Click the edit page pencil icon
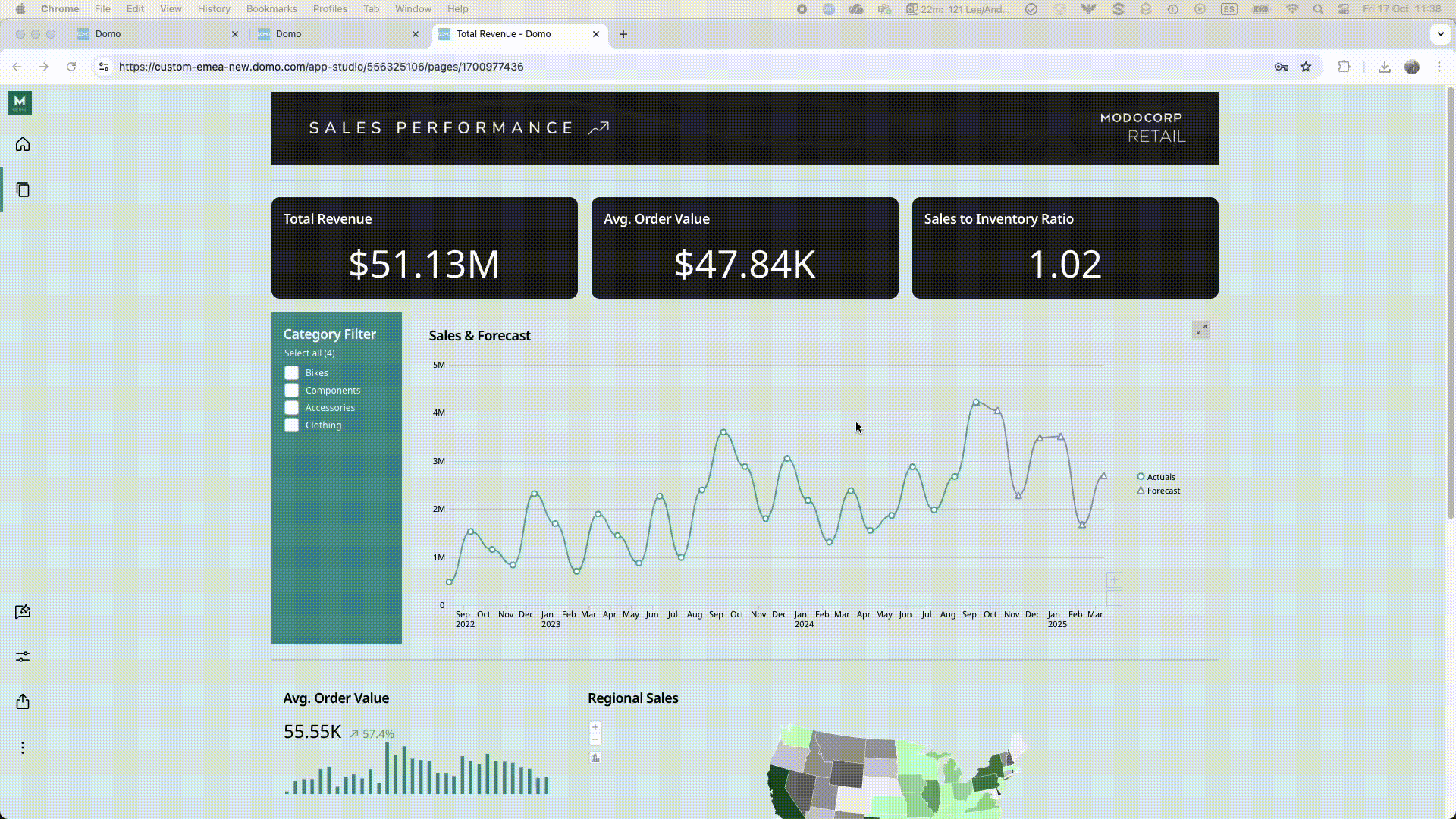1456x819 pixels. click(x=23, y=612)
